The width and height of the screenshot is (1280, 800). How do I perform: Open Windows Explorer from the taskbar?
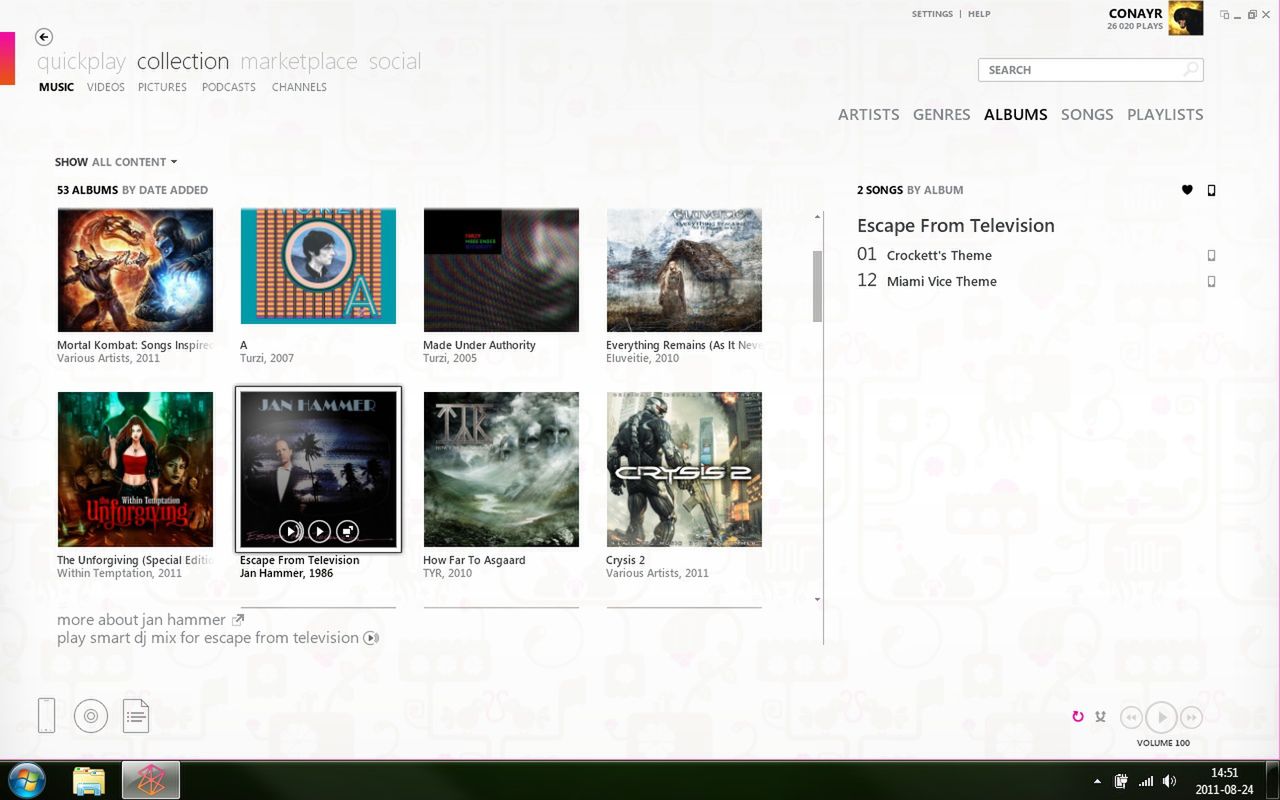click(89, 780)
